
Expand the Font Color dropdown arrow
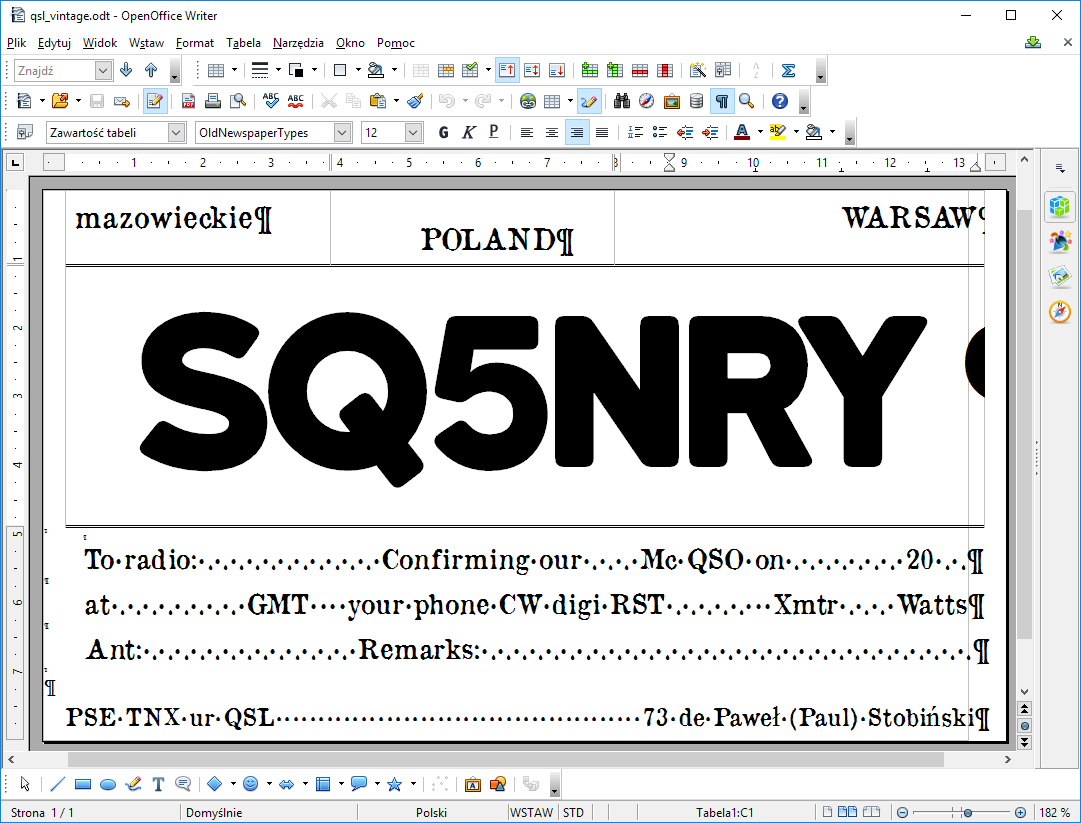[760, 132]
